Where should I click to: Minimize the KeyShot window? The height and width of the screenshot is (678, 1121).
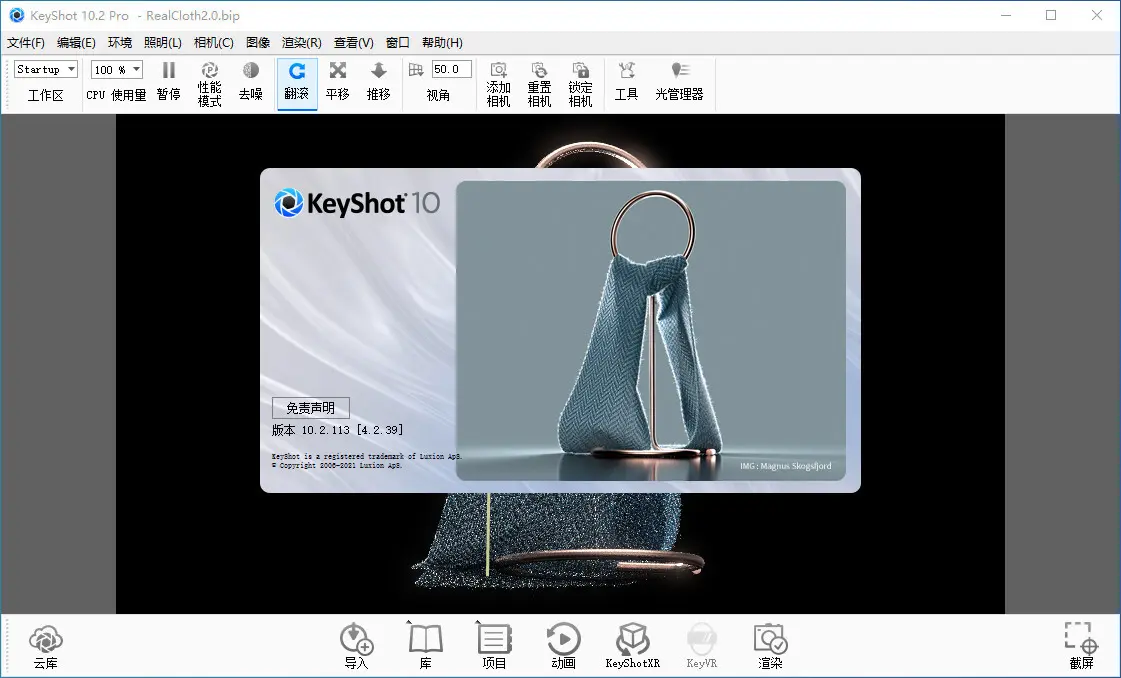point(1006,15)
